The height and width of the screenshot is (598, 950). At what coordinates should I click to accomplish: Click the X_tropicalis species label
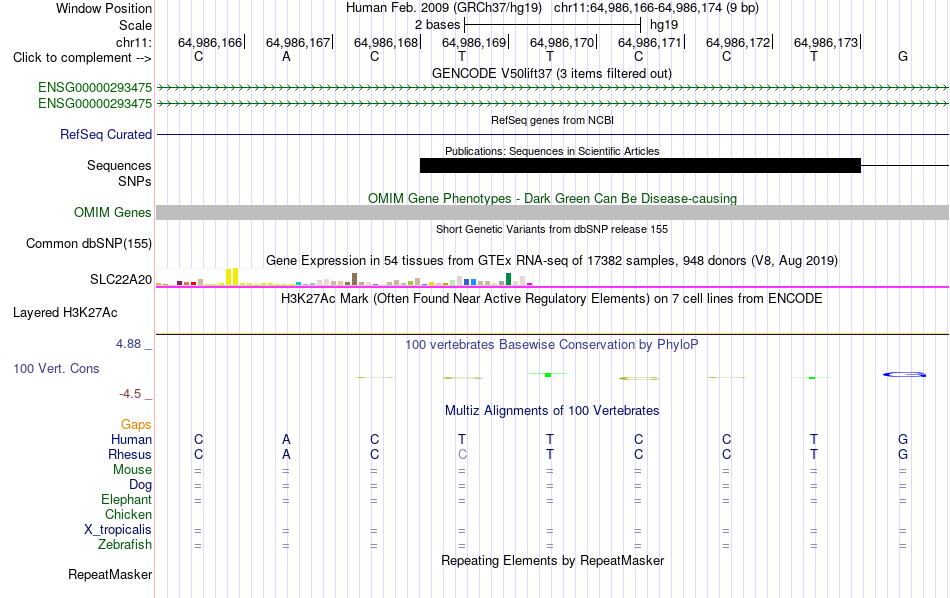click(x=118, y=530)
